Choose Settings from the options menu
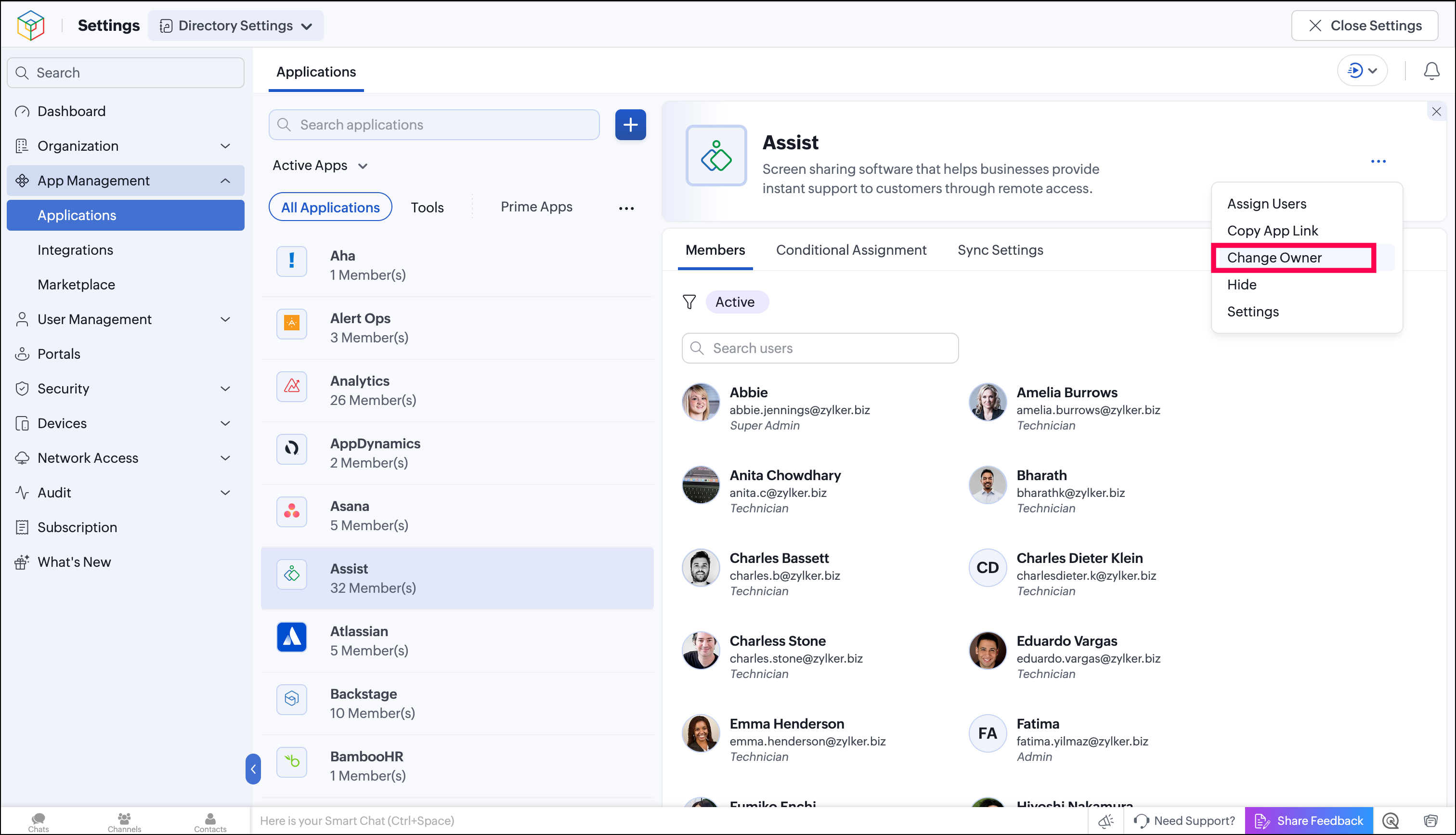The image size is (1456, 835). 1252,312
